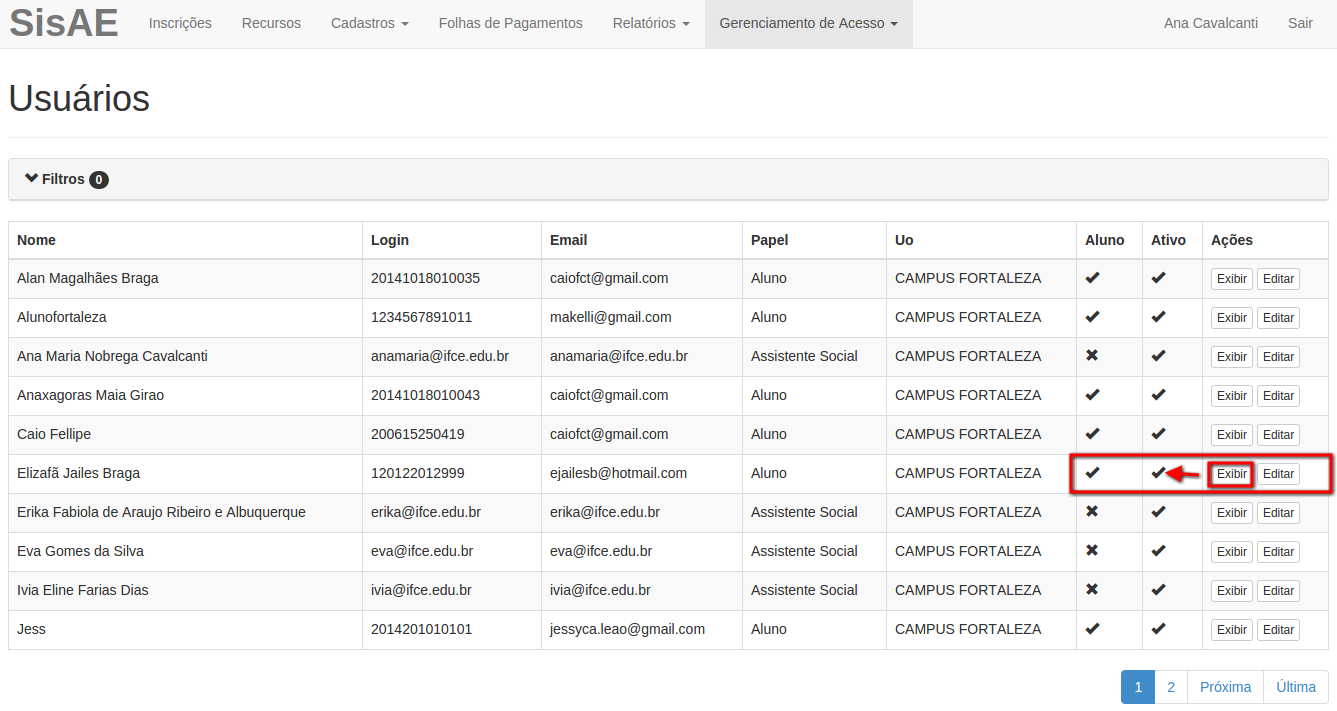Click the Aluno X mark for Eva Gomes da Silva
Screen dimensions: 1337x711
[x=1092, y=550]
